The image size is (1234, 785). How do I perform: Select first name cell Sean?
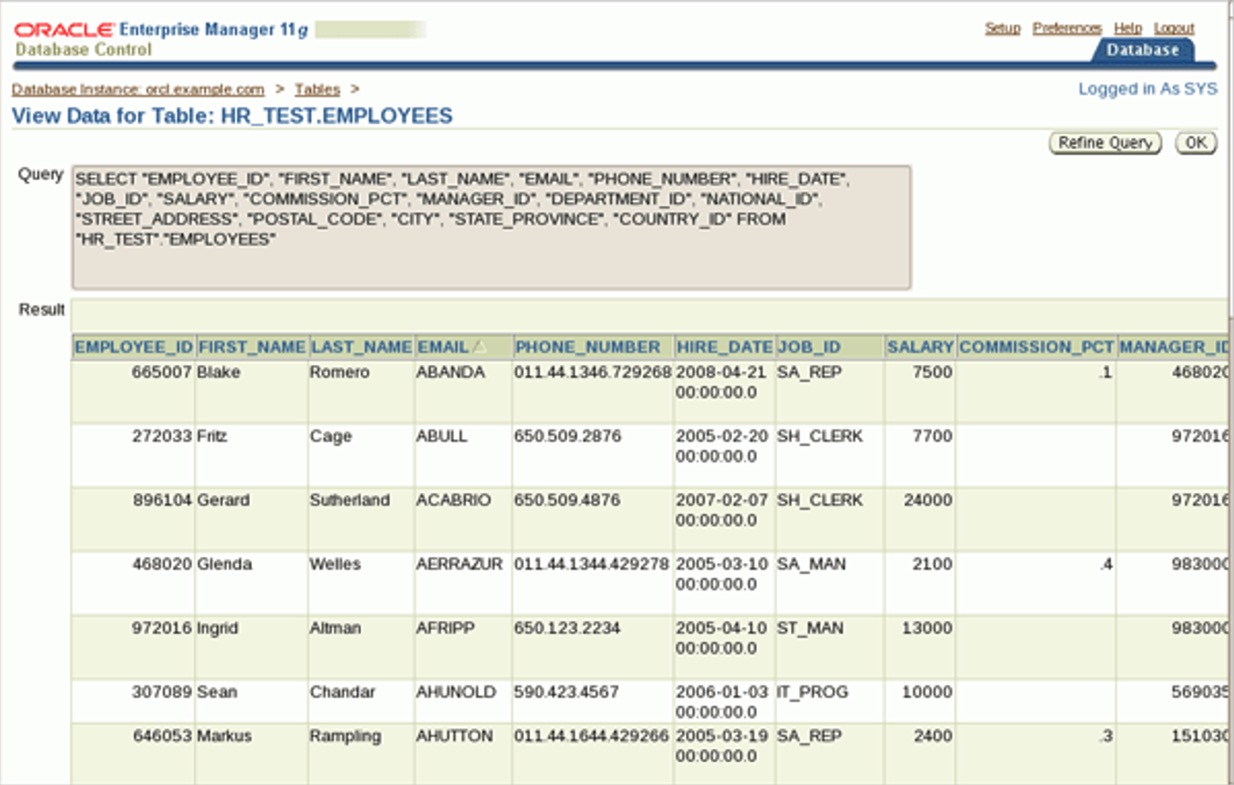pos(217,692)
